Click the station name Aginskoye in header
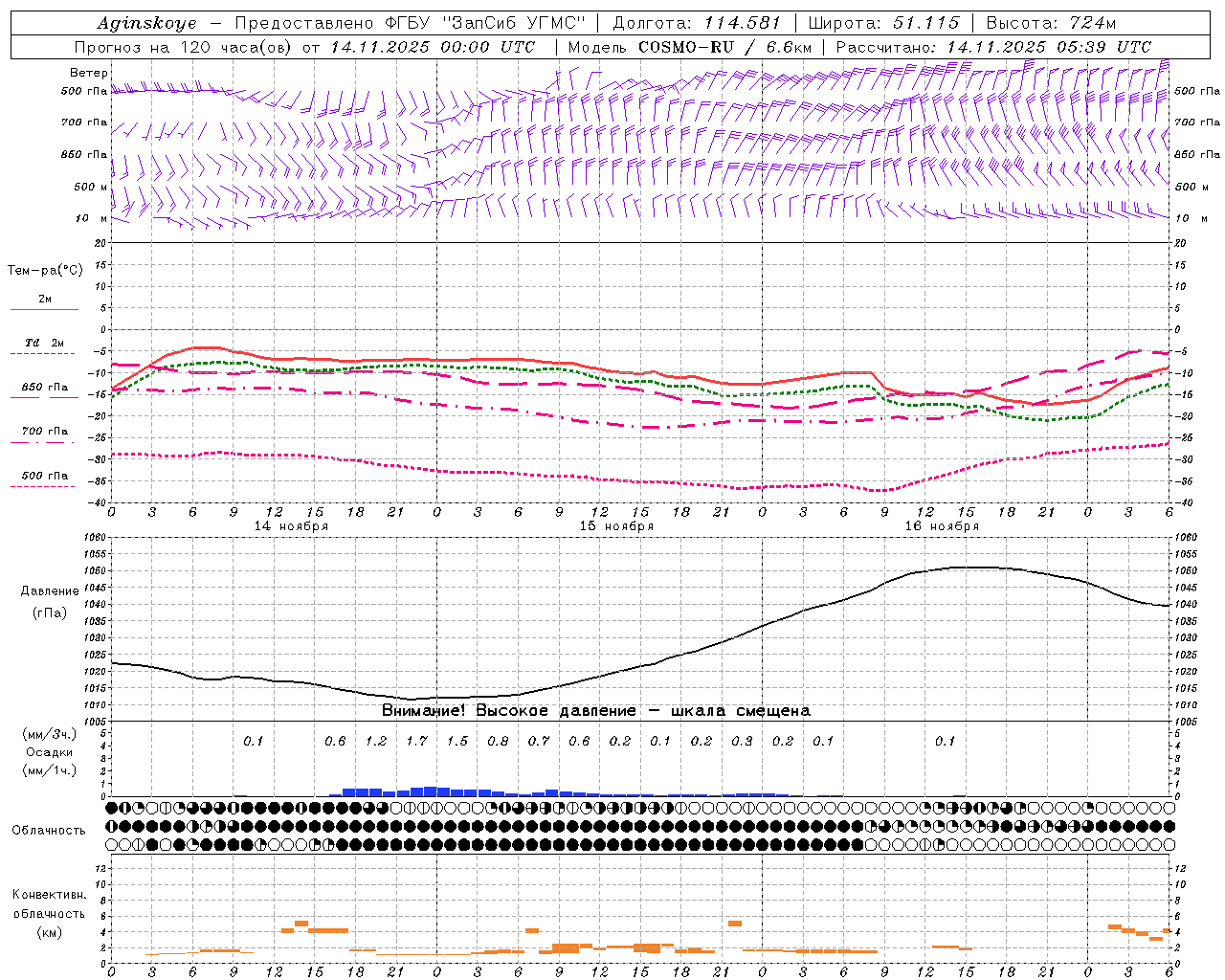 146,23
